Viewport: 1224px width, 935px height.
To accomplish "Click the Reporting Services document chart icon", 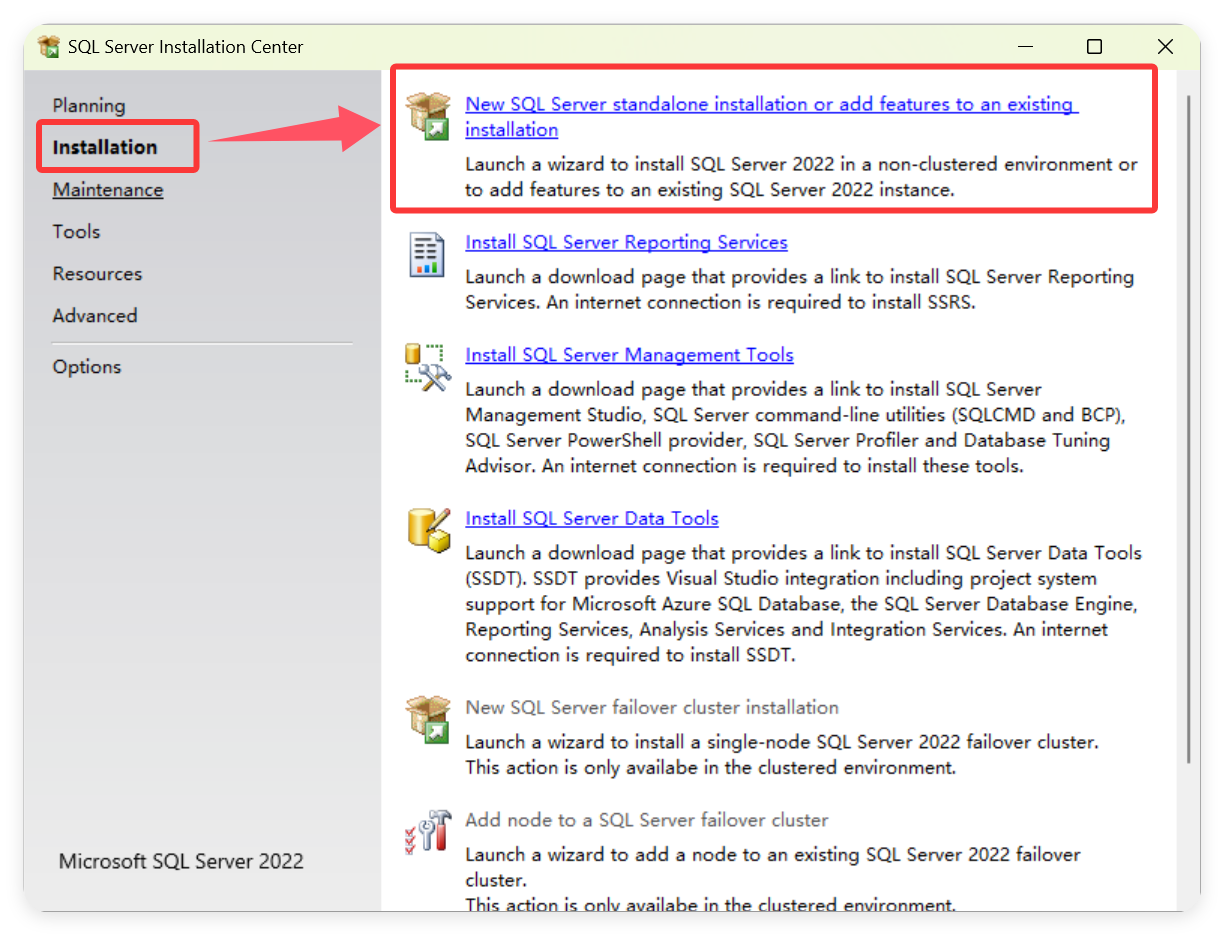I will (428, 254).
